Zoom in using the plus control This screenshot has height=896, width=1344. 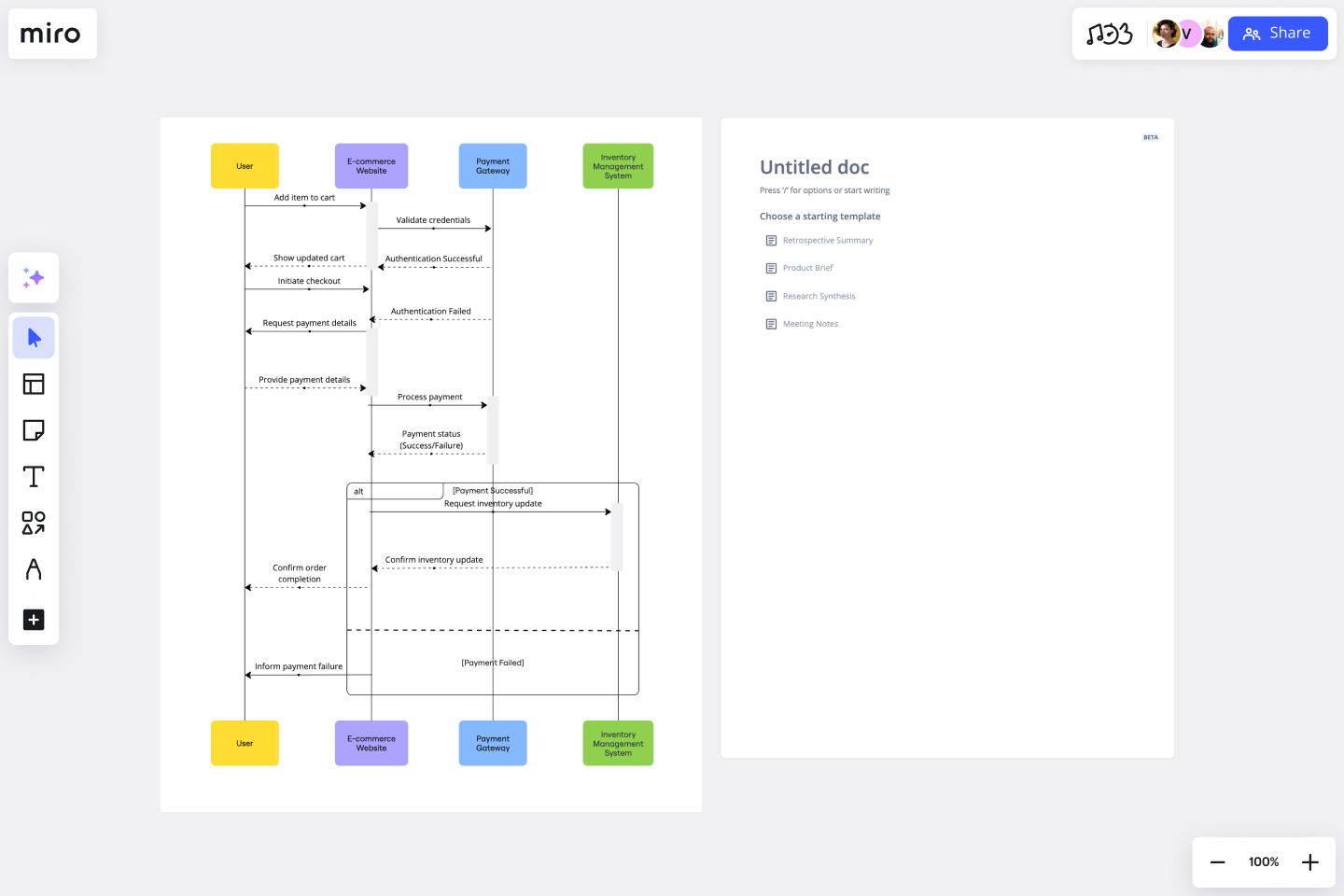pos(1309,861)
